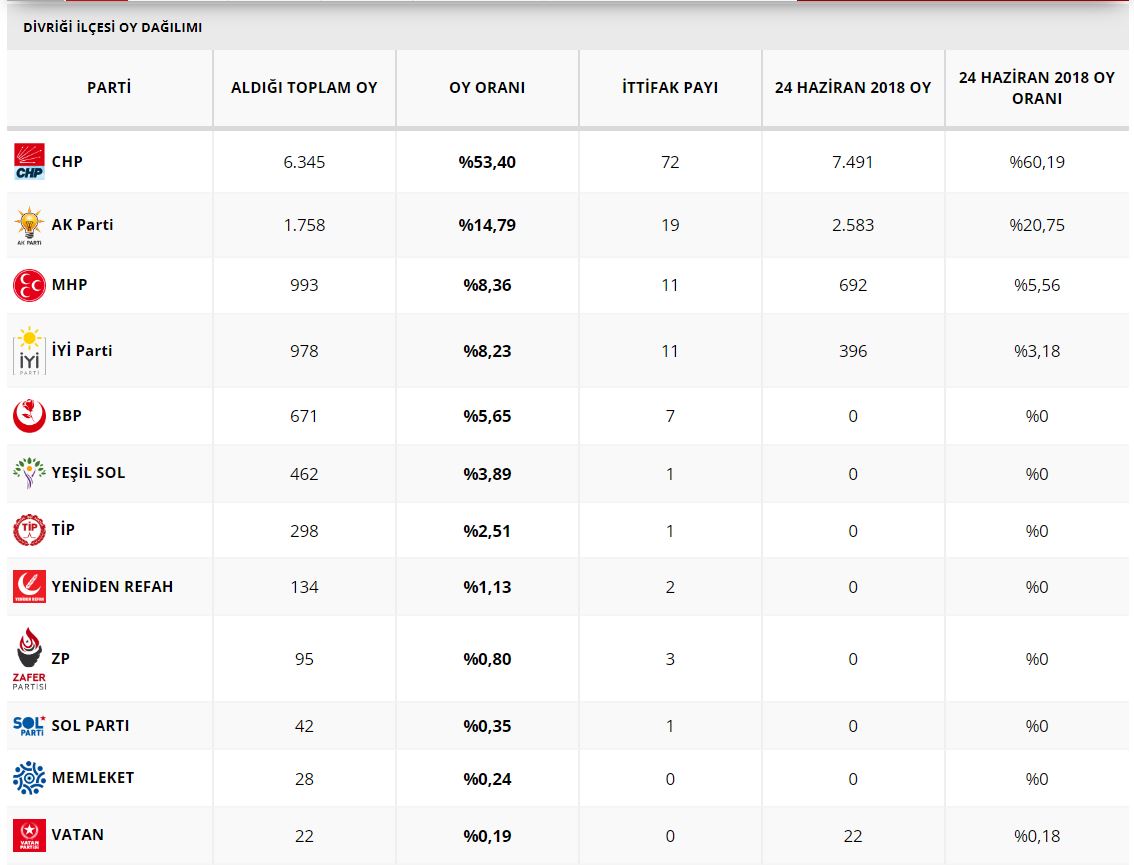Click the BBP rose crescent logo
Viewport: 1134px width, 865px height.
29,416
